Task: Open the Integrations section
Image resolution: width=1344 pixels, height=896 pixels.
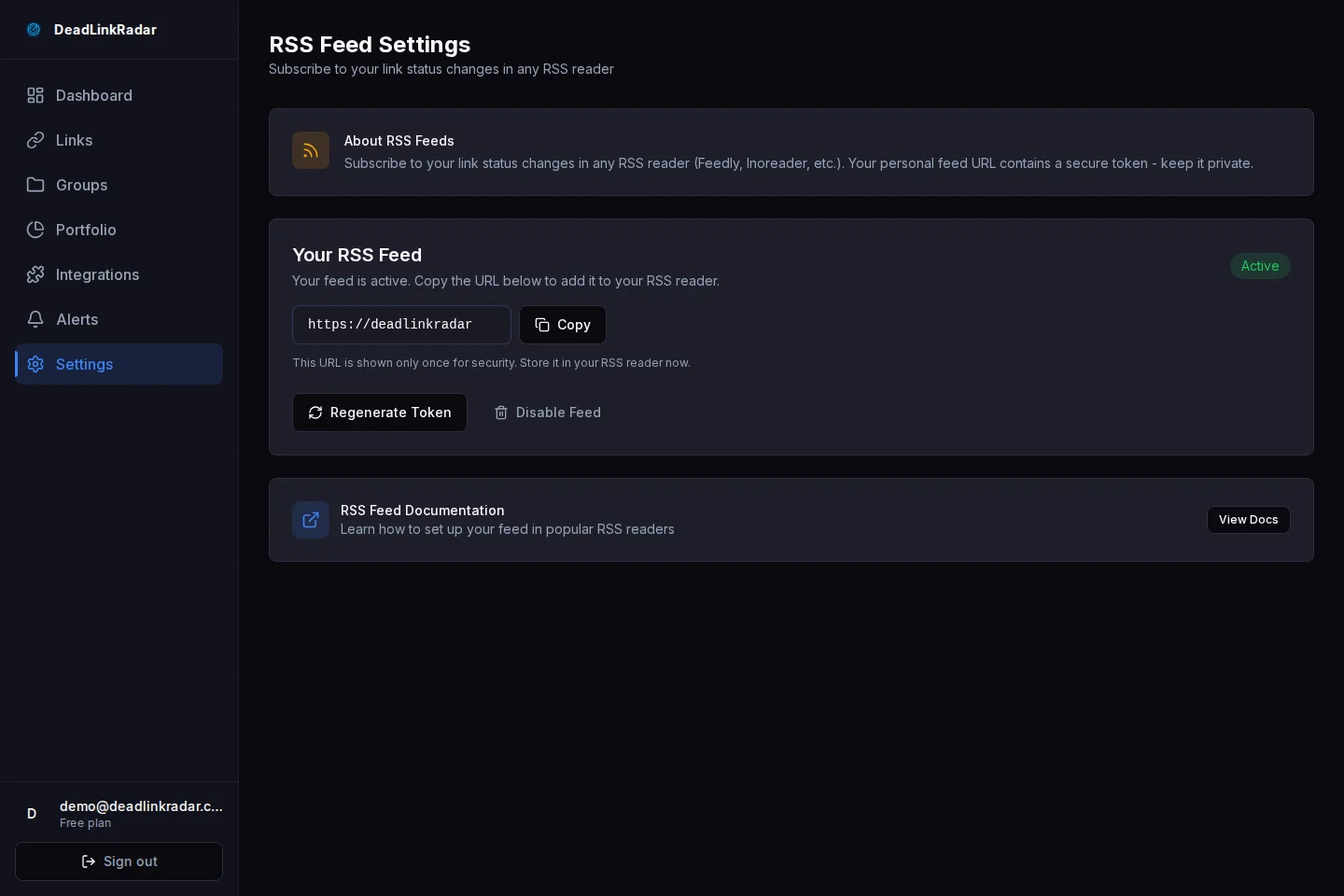Action: [x=97, y=274]
